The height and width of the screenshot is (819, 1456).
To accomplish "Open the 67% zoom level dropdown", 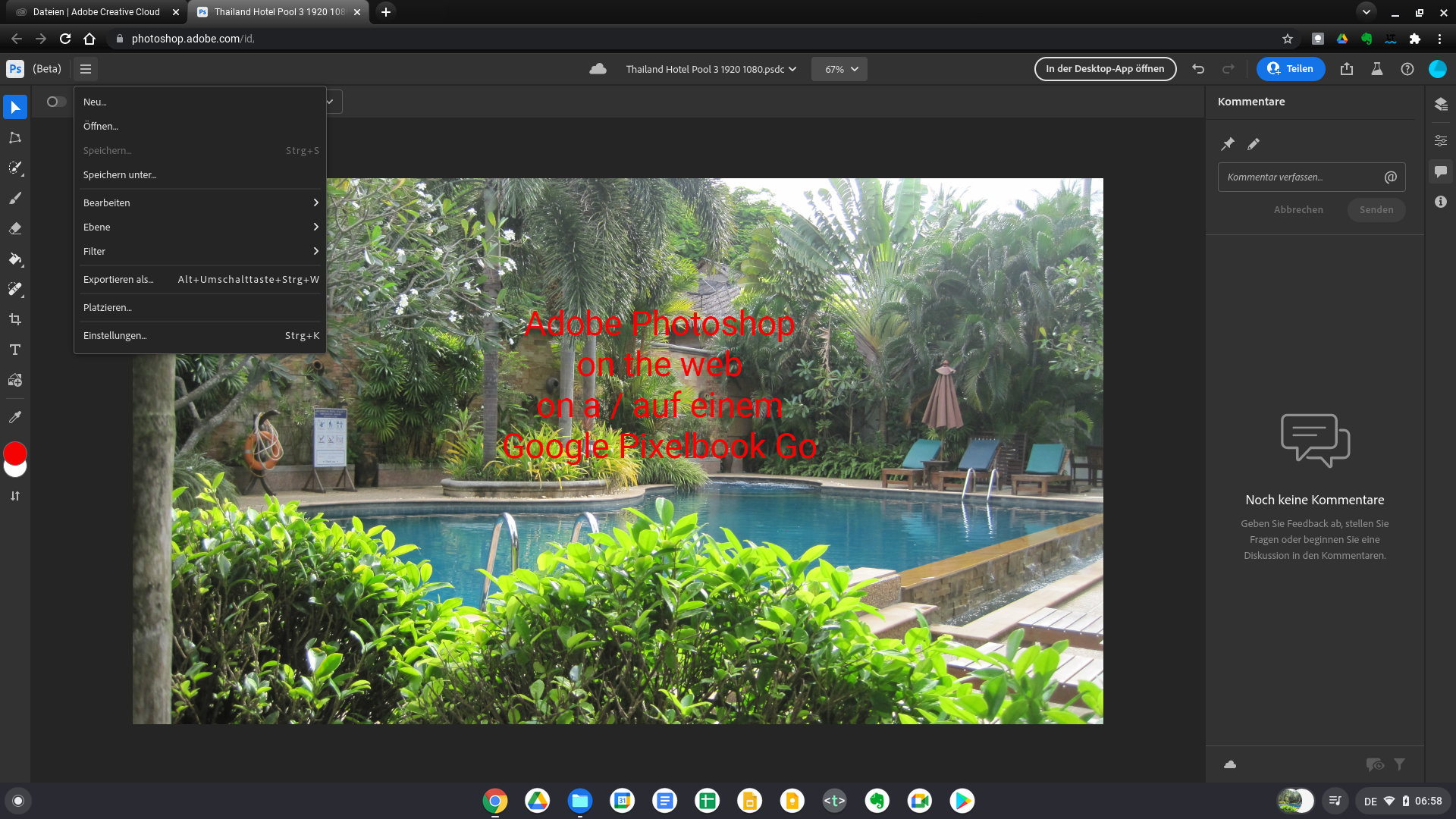I will click(x=839, y=69).
